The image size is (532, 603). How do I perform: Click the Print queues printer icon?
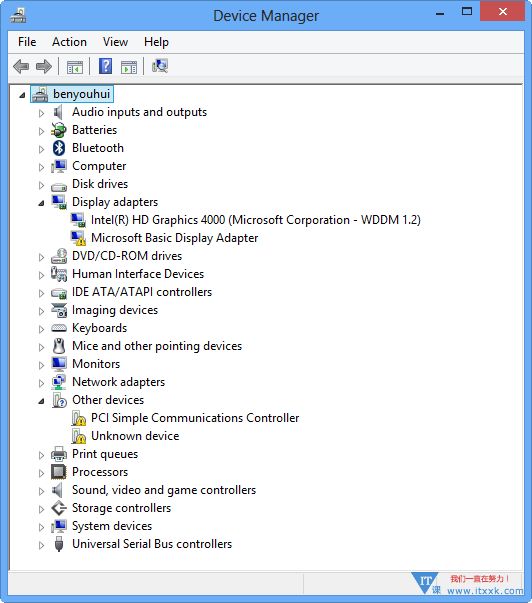pyautogui.click(x=59, y=454)
